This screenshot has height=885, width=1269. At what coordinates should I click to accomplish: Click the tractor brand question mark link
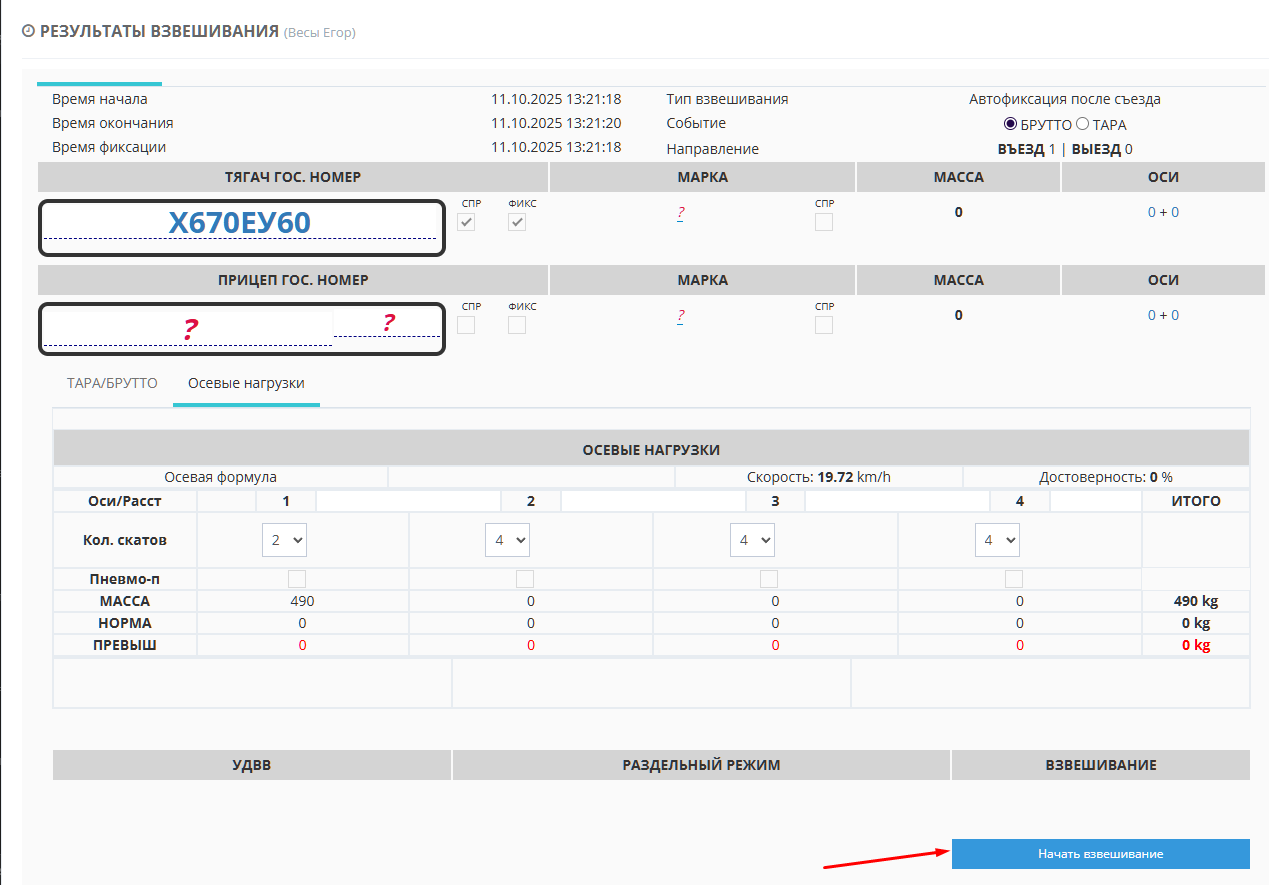[x=680, y=213]
